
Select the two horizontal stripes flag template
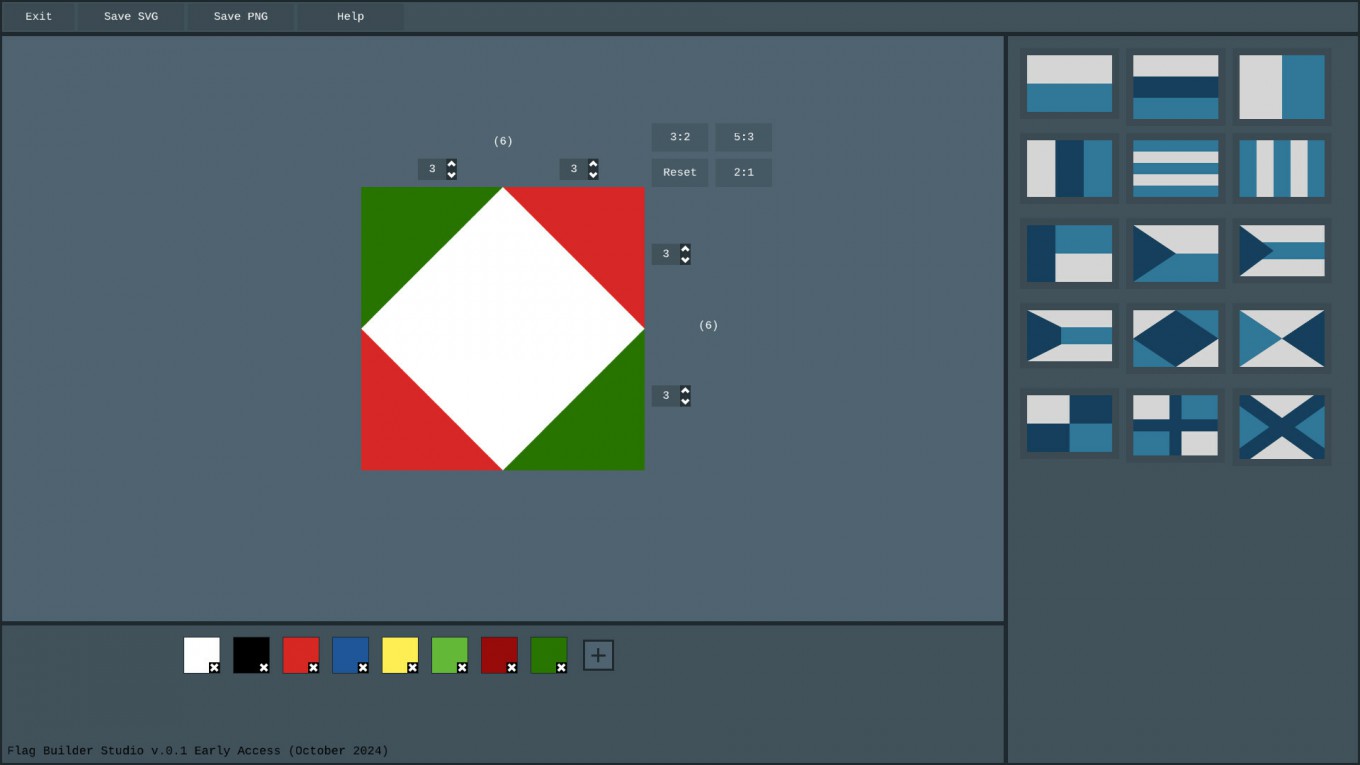pos(1069,84)
